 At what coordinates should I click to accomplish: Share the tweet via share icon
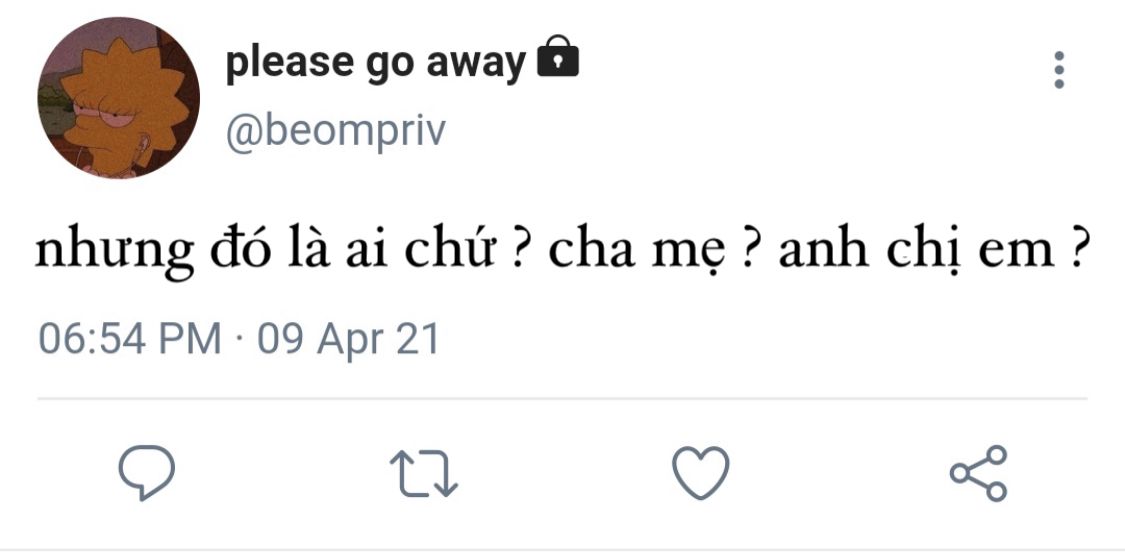tap(979, 472)
